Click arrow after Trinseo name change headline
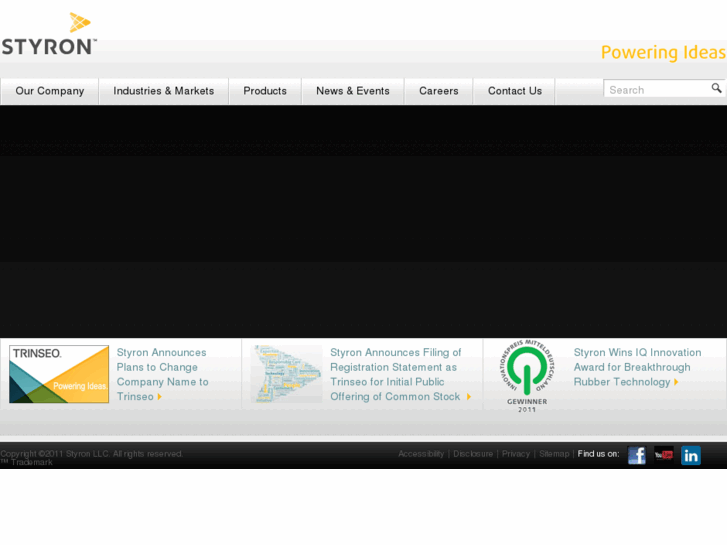The image size is (727, 545). pos(159,397)
